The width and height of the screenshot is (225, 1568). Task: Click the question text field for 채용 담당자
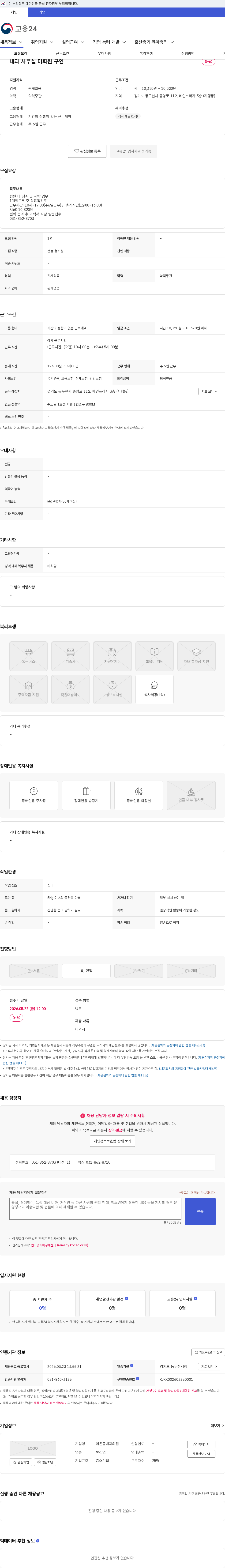point(95,1209)
